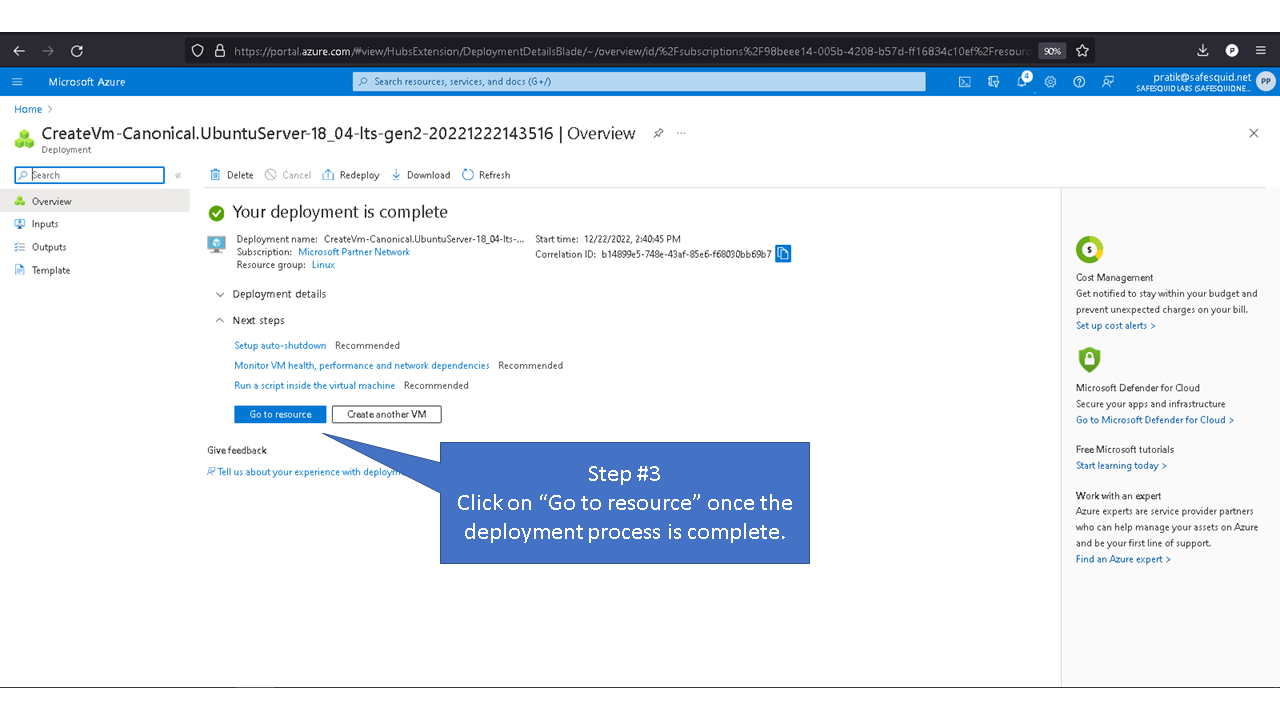The width and height of the screenshot is (1280, 720).
Task: Click Create another VM button
Action: (387, 414)
